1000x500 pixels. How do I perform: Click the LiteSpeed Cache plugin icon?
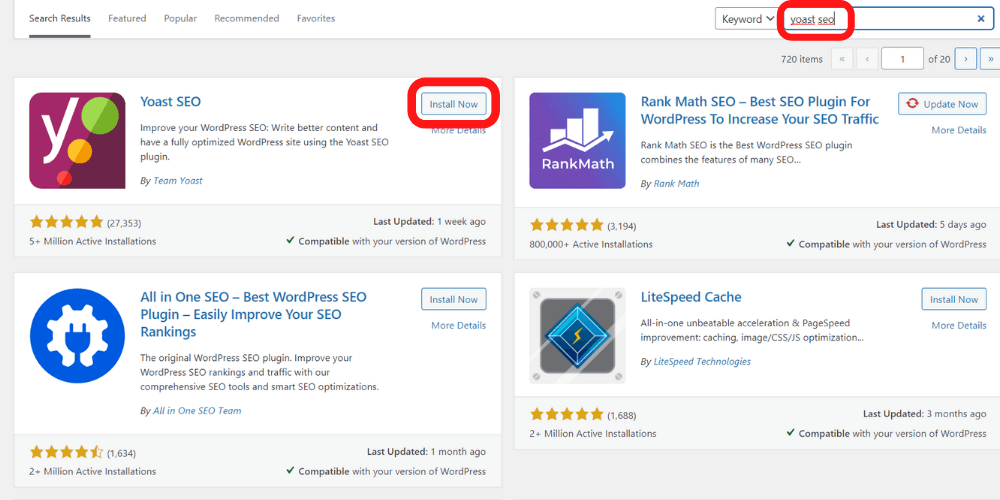(577, 336)
